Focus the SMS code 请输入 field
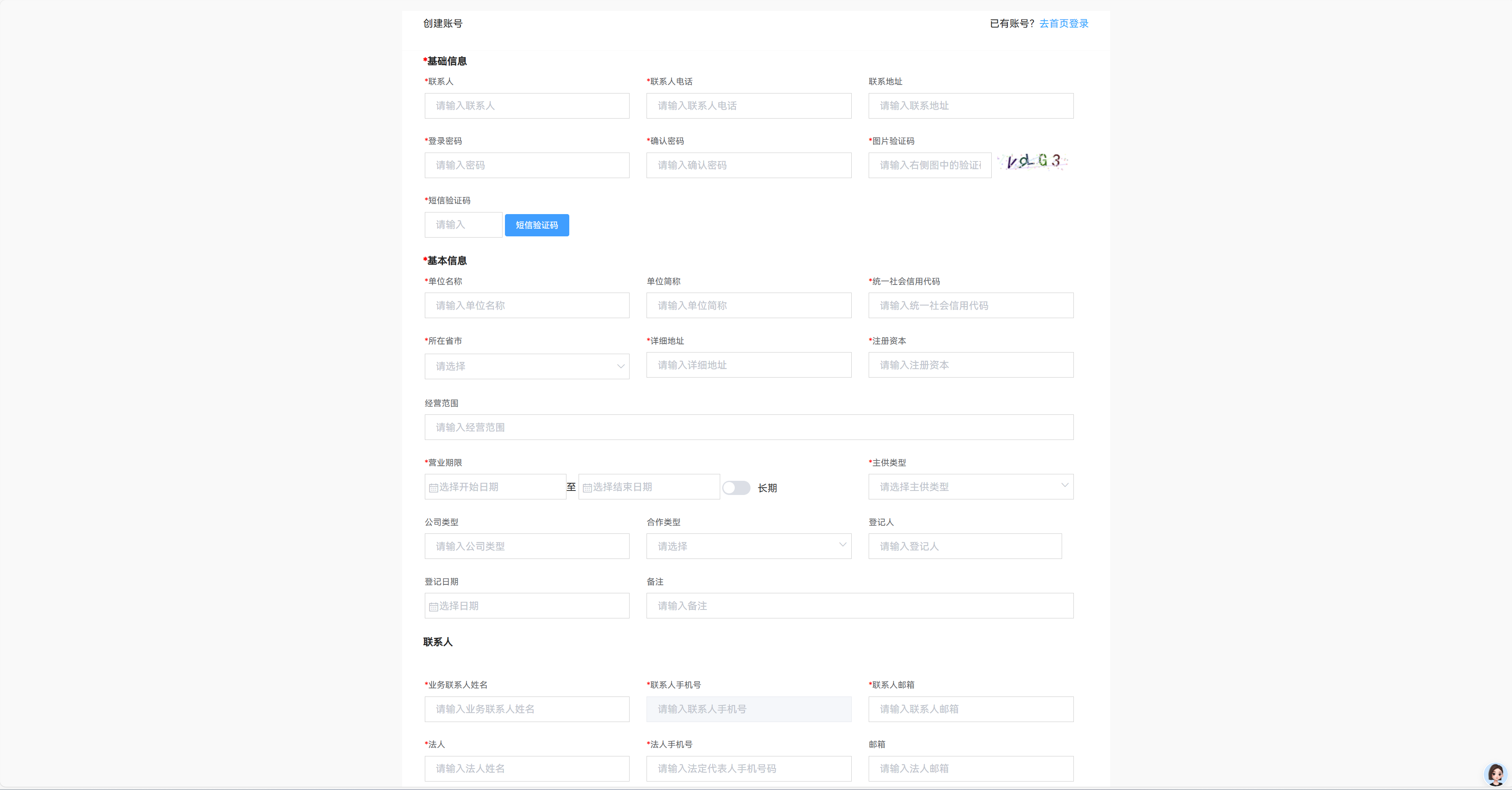 463,225
